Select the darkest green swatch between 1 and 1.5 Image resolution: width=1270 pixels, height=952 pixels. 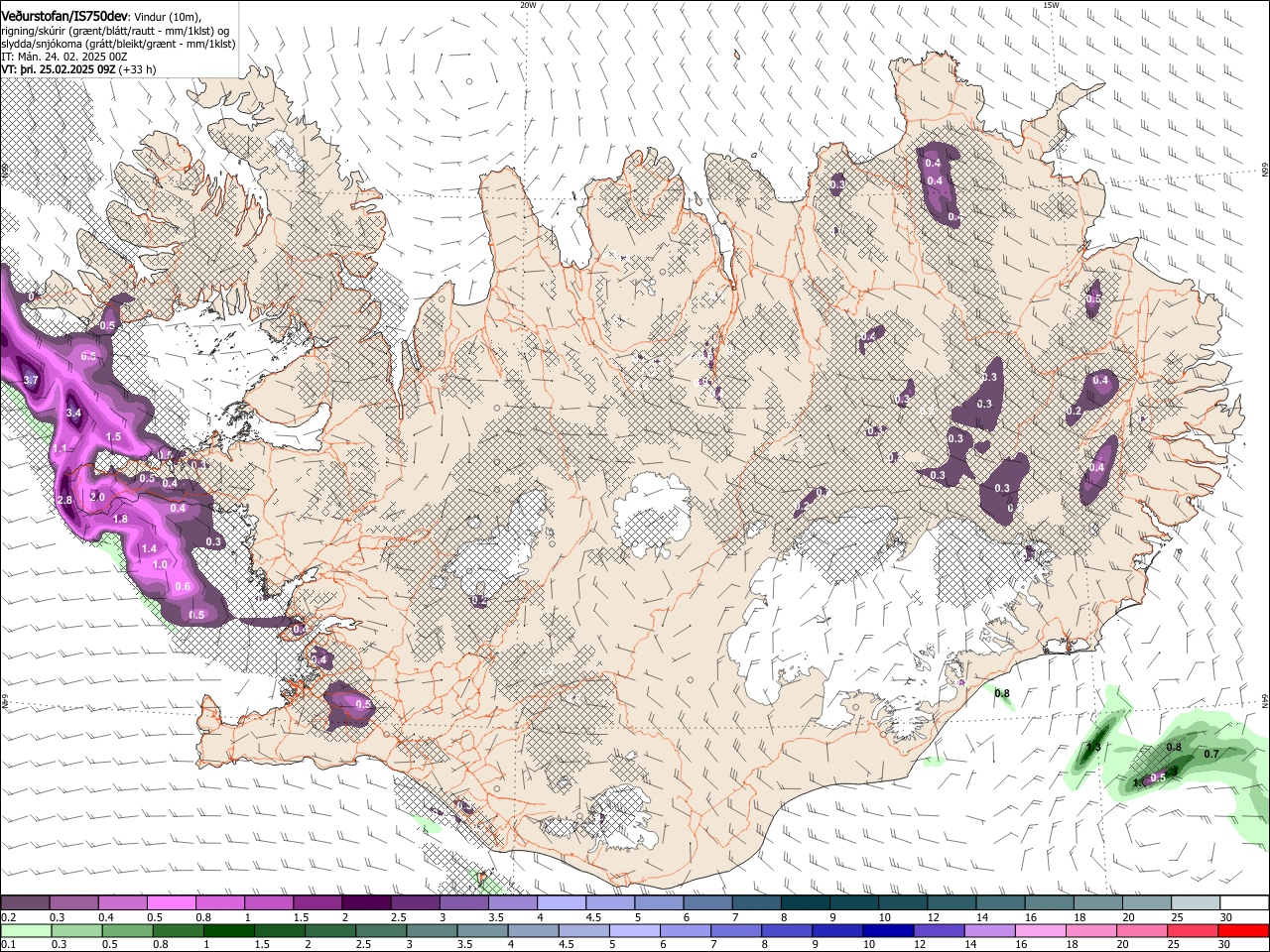pyautogui.click(x=229, y=930)
